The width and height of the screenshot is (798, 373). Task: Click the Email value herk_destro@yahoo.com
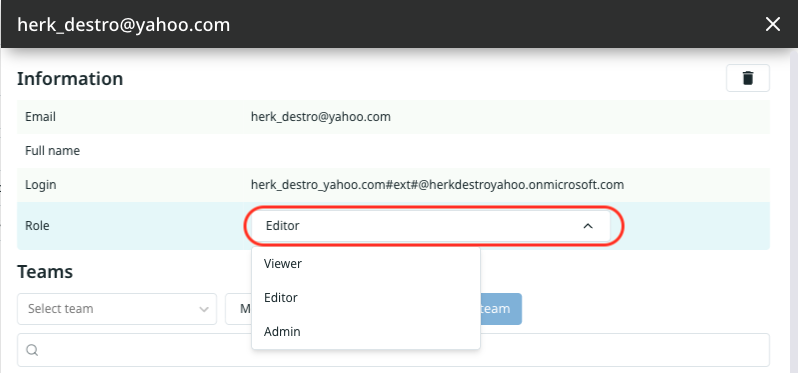[321, 117]
